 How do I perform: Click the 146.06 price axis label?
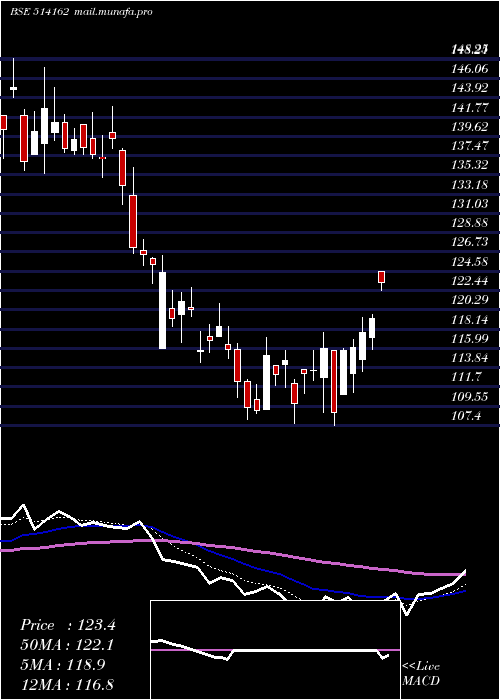coord(469,69)
